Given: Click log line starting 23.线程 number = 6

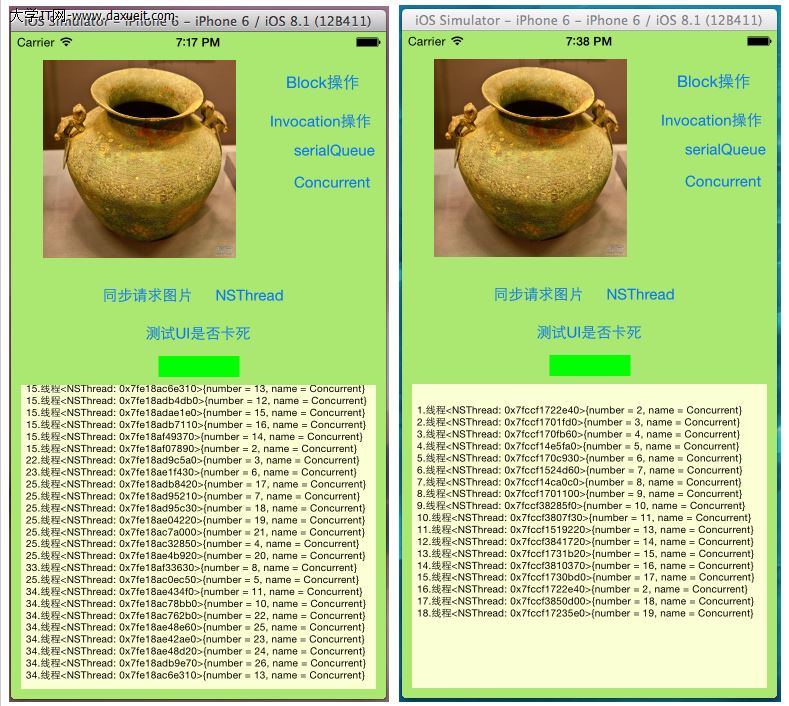Looking at the screenshot, I should (x=191, y=473).
